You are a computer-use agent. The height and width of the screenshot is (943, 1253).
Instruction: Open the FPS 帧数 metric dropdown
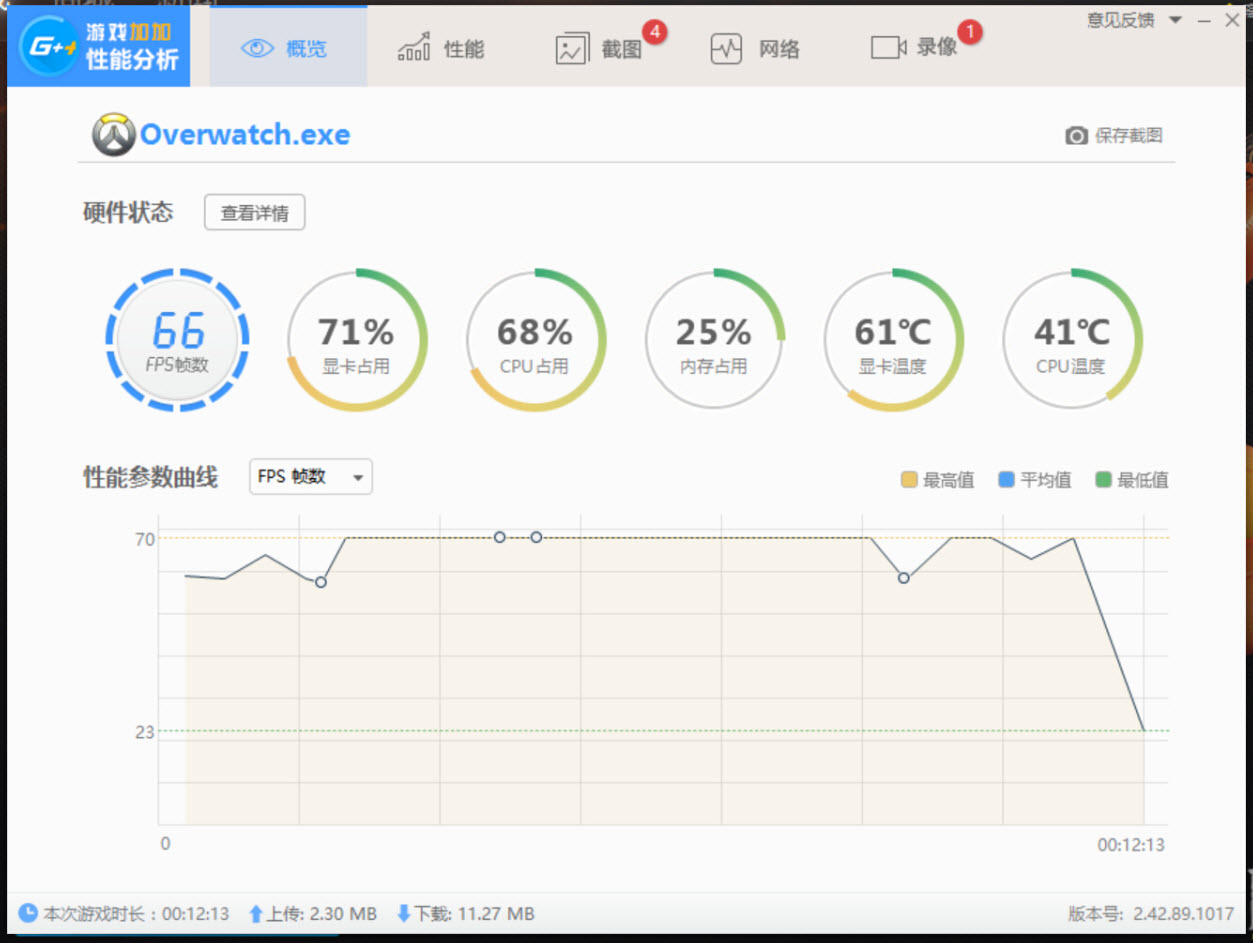[x=310, y=477]
